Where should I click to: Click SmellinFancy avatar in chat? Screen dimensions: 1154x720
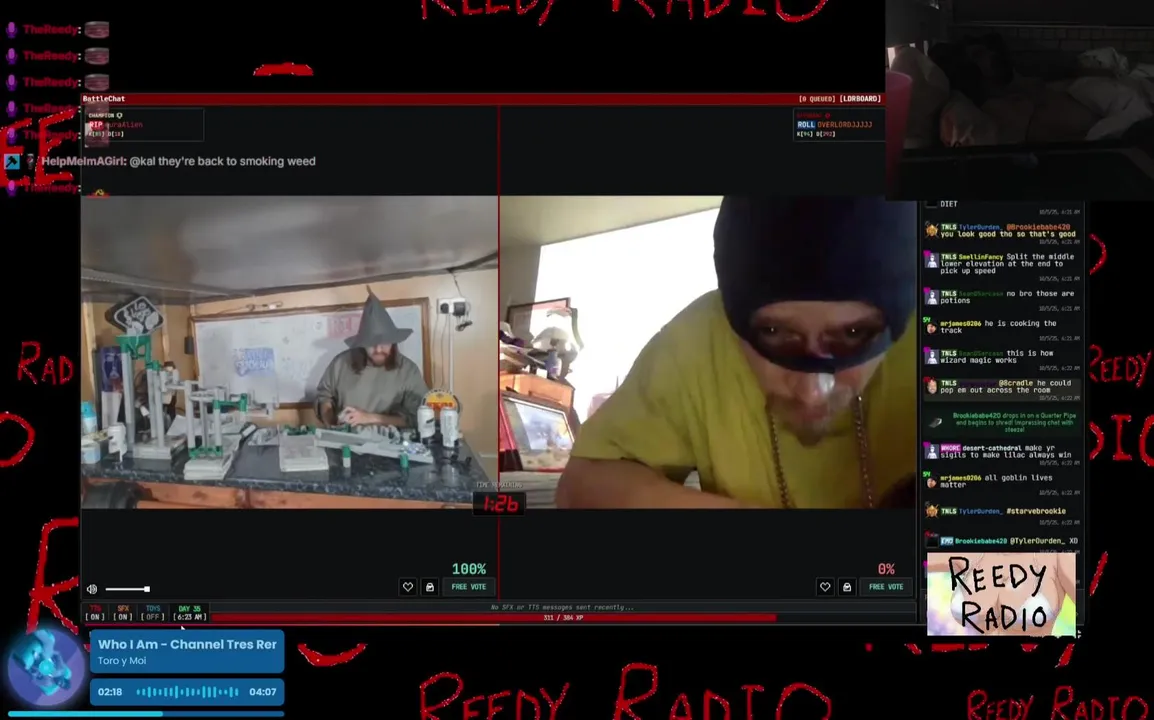932,260
